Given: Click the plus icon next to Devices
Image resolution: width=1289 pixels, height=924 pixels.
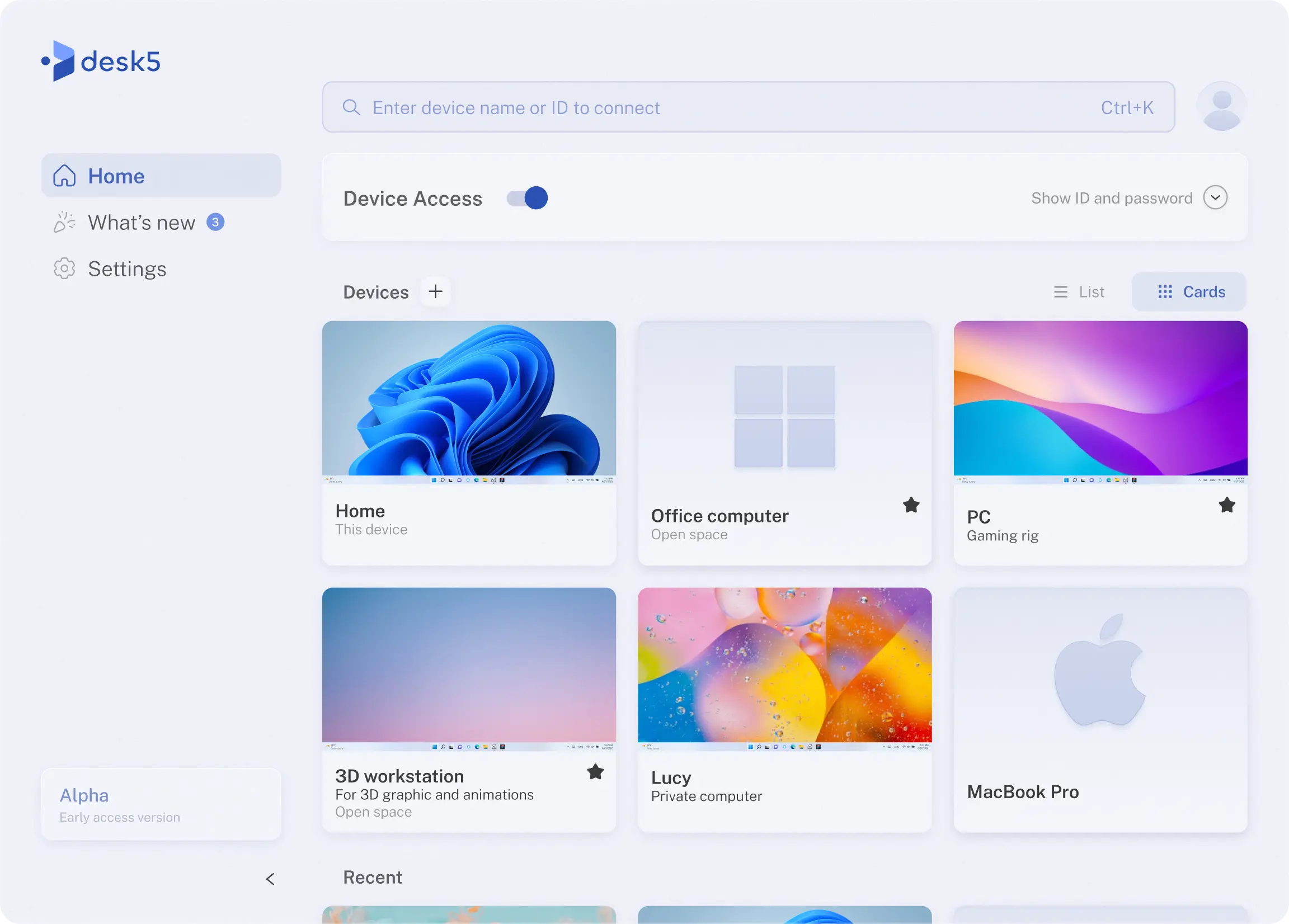Looking at the screenshot, I should click(435, 291).
